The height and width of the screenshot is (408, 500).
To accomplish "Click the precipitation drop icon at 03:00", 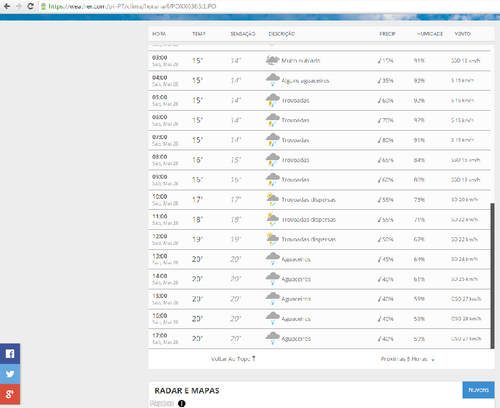I will point(379,61).
